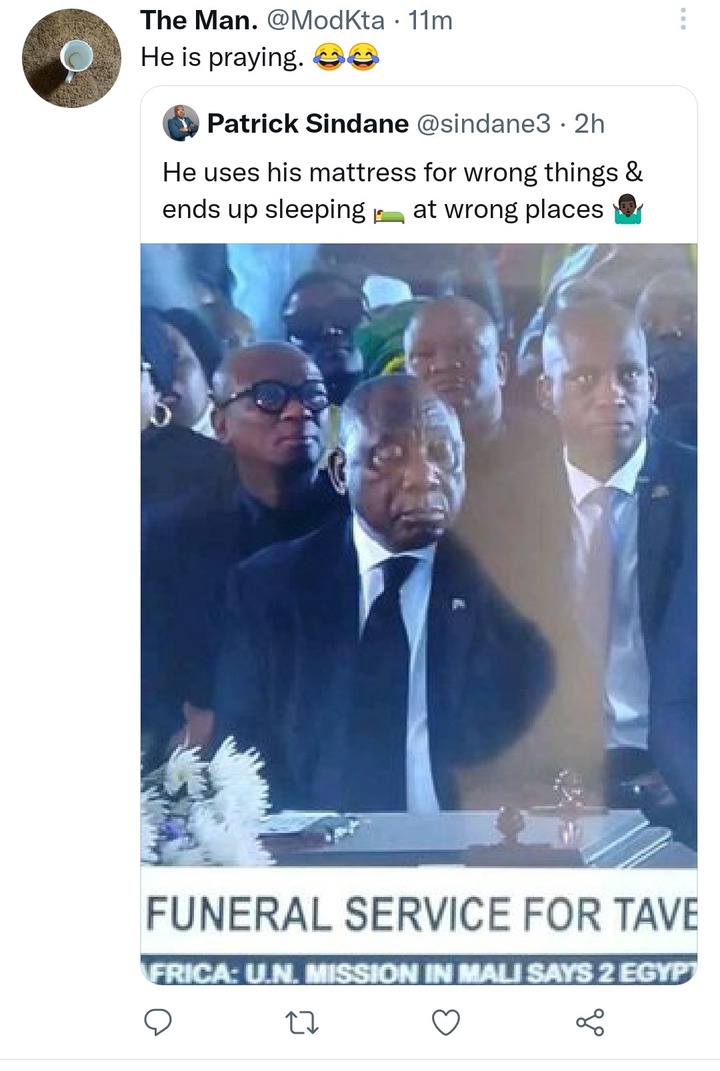Retweet this post using the retweet icon
Screen dimensions: 720x1071
tap(301, 1023)
